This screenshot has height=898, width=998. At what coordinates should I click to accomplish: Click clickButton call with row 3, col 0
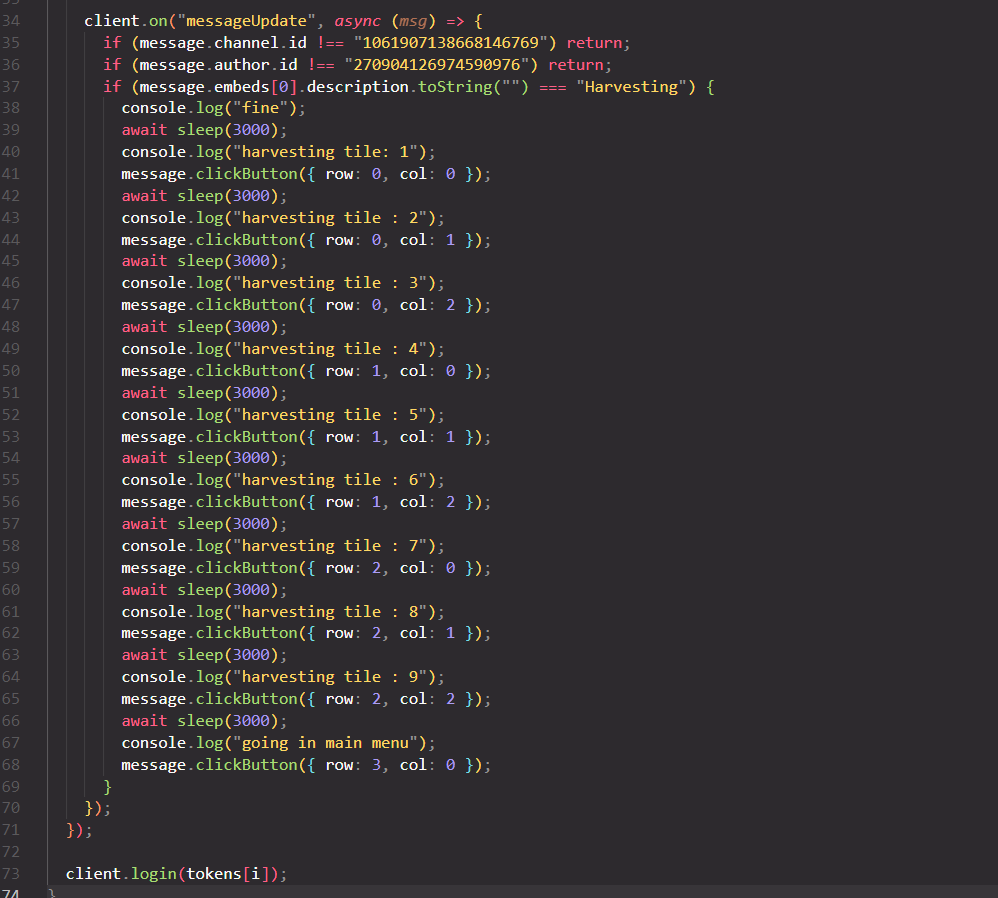tap(306, 765)
